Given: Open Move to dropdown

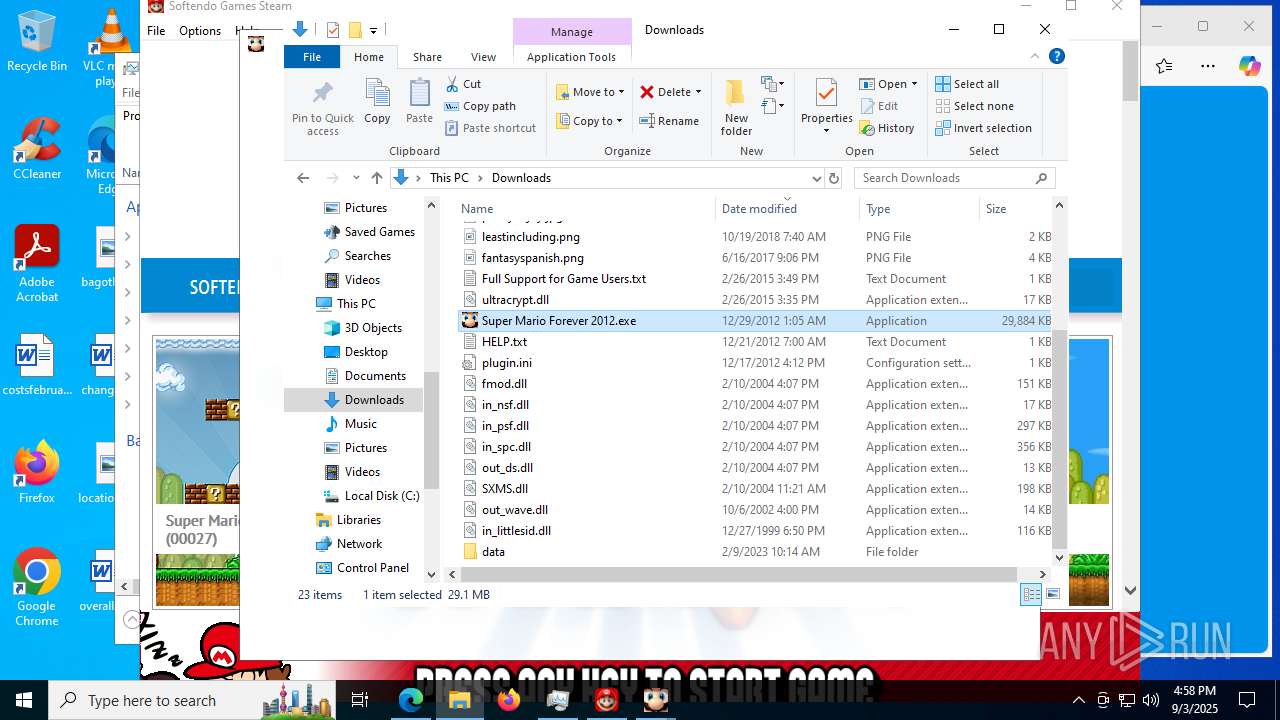Looking at the screenshot, I should pos(590,92).
